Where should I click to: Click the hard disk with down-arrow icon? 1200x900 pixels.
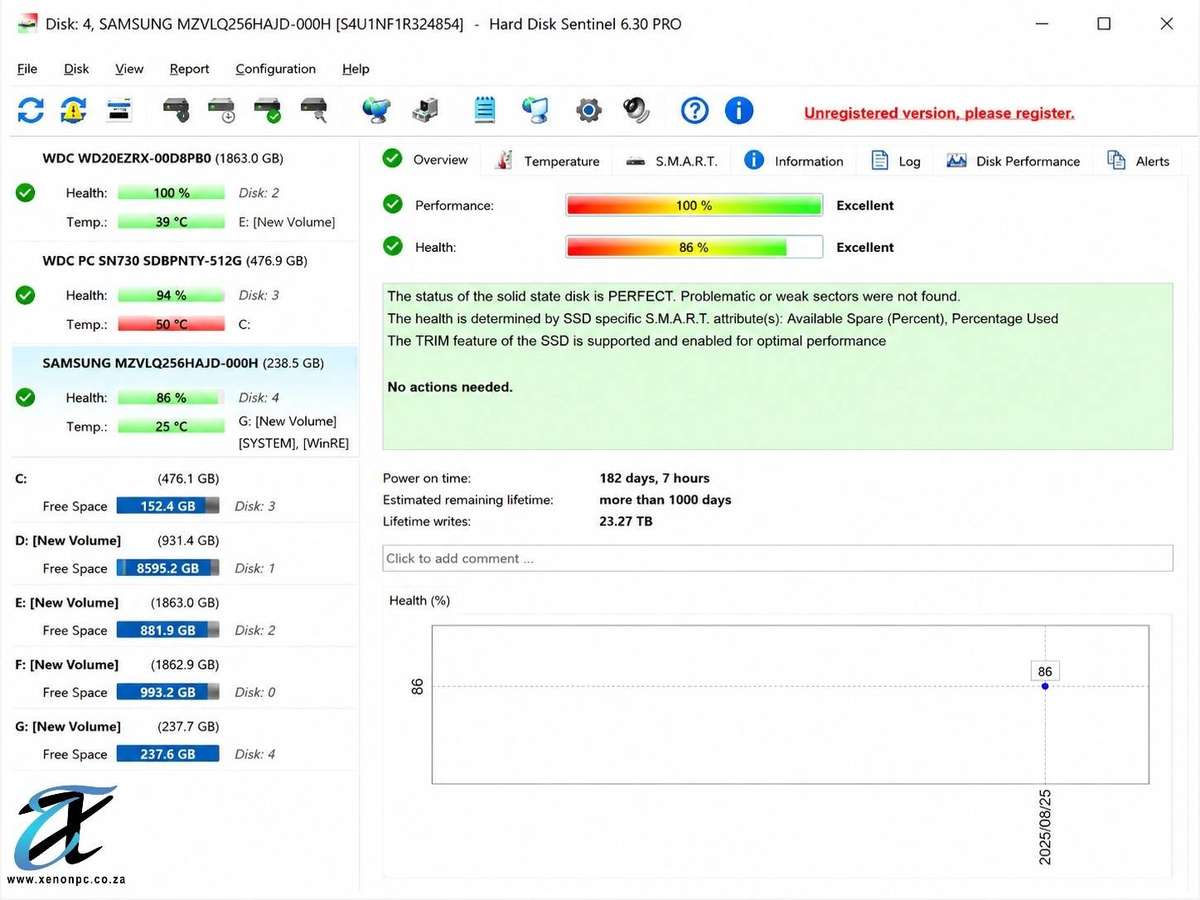click(x=222, y=110)
